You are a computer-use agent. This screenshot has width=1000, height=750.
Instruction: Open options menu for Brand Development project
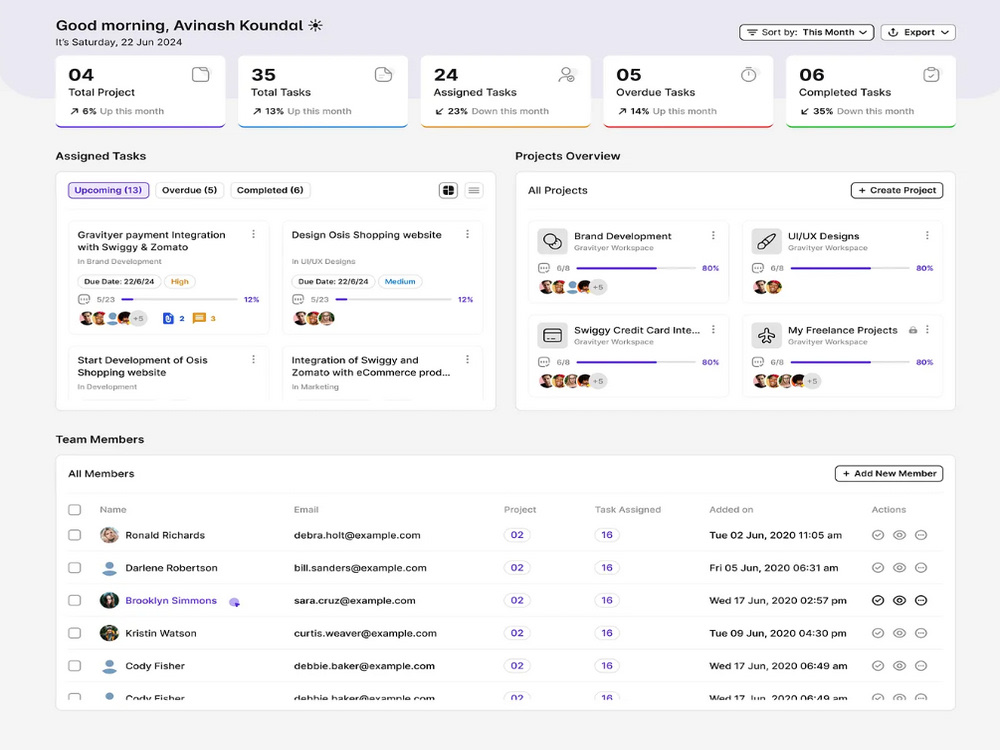coord(713,235)
